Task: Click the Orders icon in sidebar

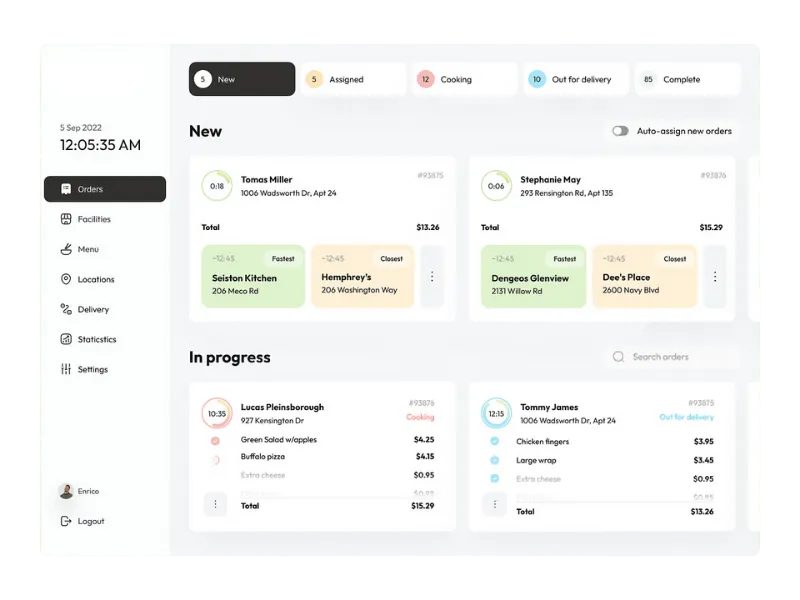Action: tap(66, 189)
